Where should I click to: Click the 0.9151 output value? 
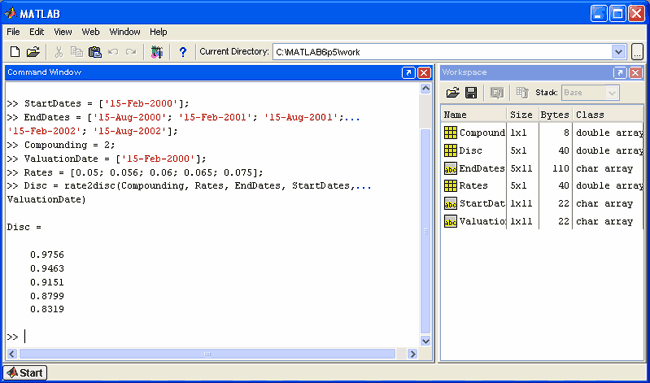pos(47,282)
